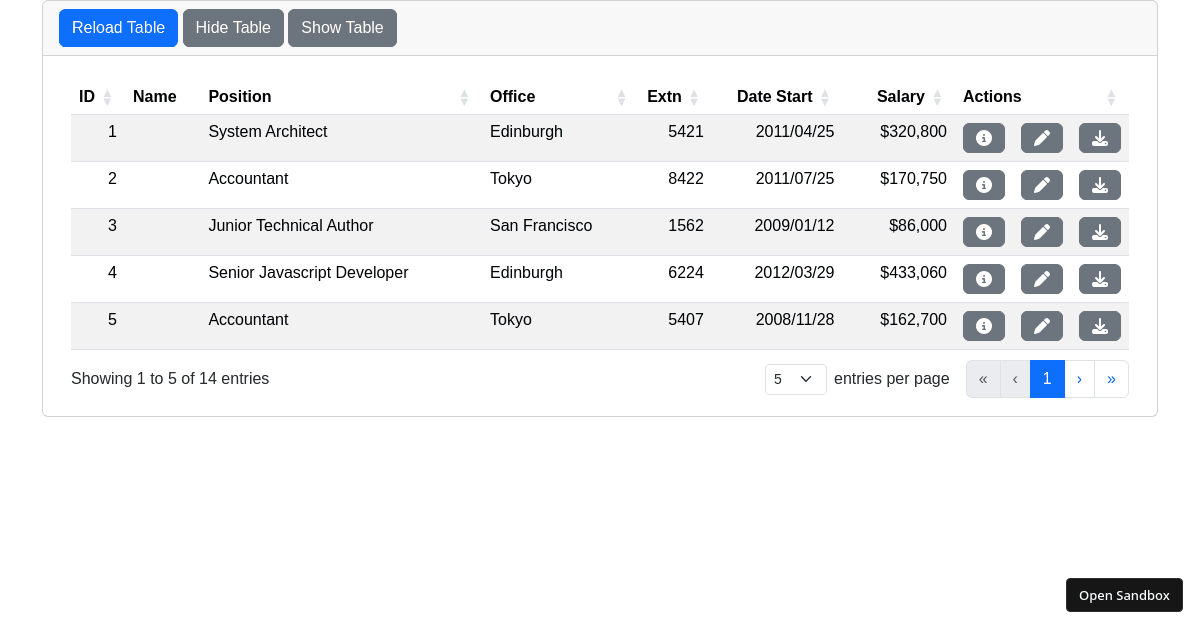Click the Hide Table button
The height and width of the screenshot is (630, 1200).
click(x=233, y=28)
